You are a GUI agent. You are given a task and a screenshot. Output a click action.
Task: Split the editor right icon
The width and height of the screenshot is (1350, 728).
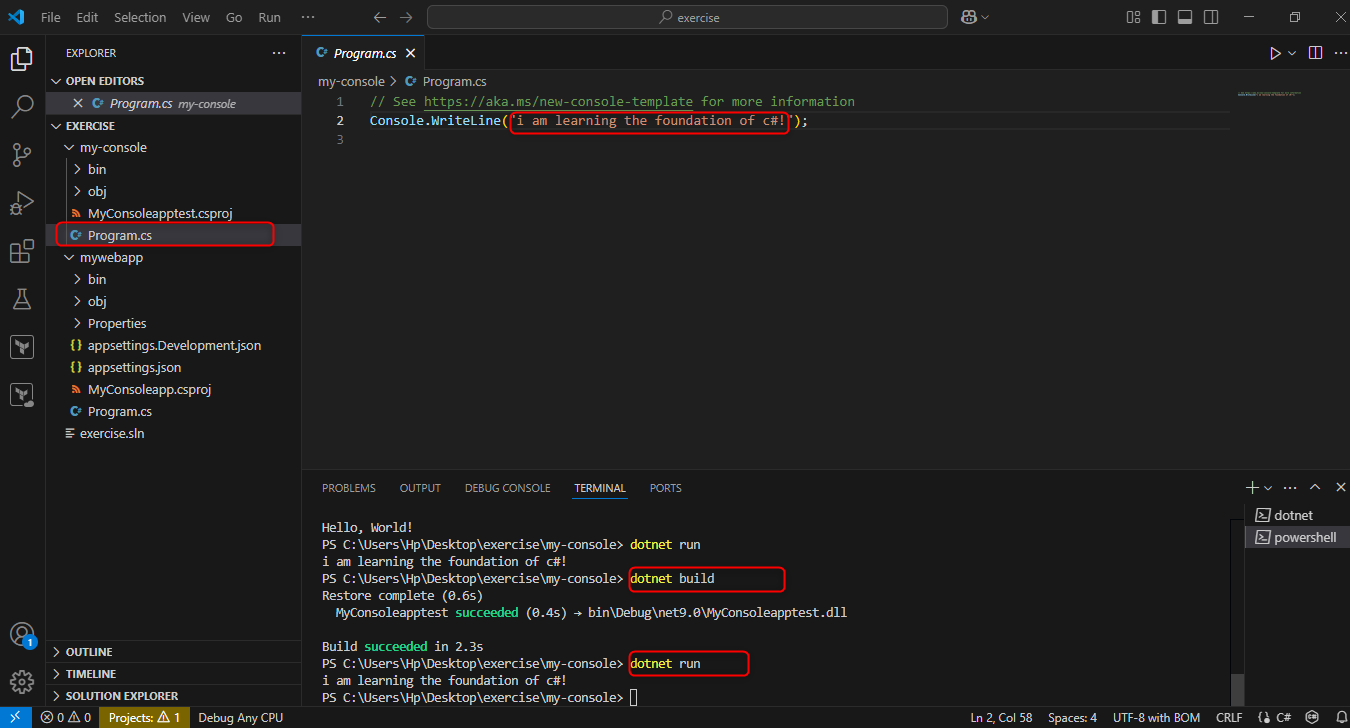(x=1315, y=53)
